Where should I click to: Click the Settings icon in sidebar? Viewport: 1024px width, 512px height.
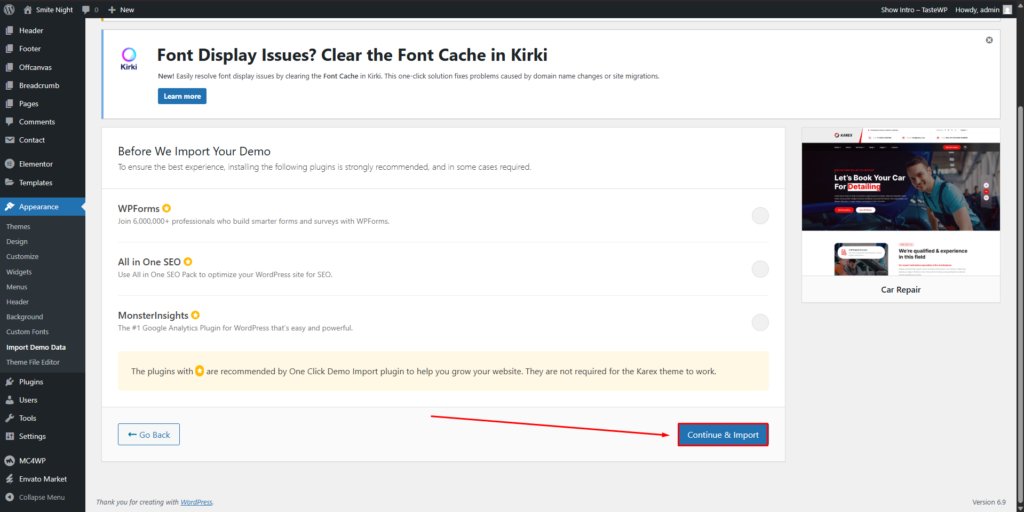(x=10, y=437)
